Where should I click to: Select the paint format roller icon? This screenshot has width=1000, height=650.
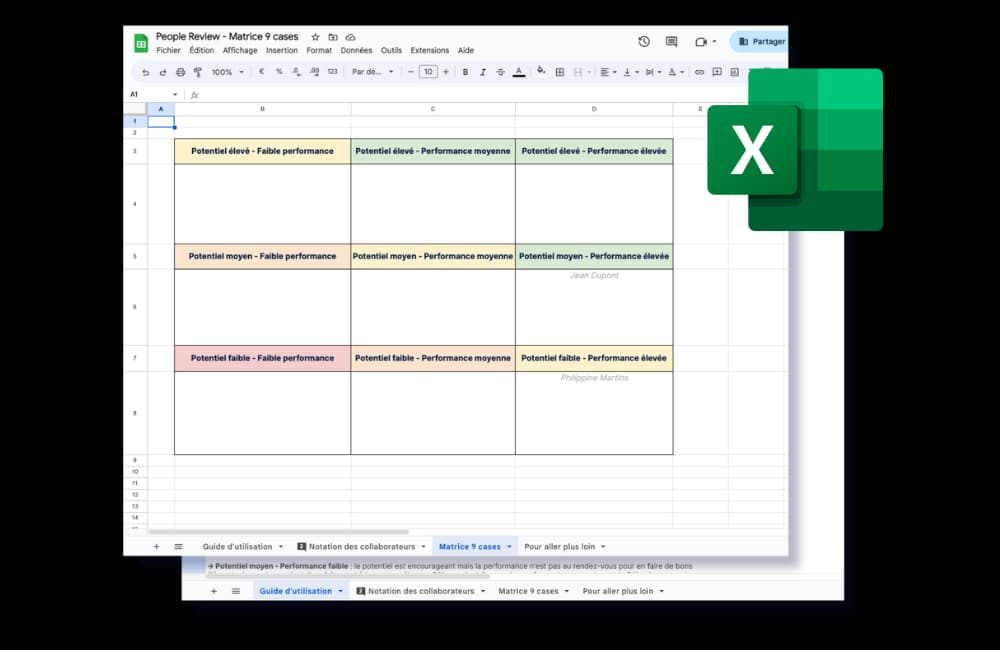coord(198,73)
